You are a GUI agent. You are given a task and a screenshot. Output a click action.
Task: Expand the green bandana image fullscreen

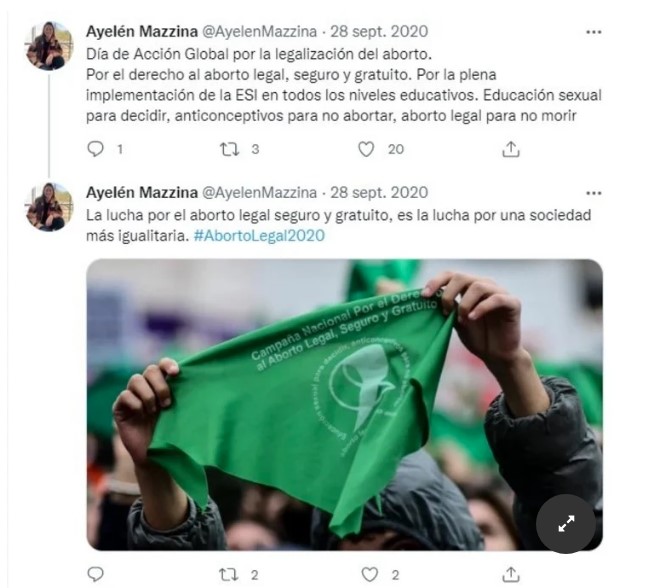566,524
